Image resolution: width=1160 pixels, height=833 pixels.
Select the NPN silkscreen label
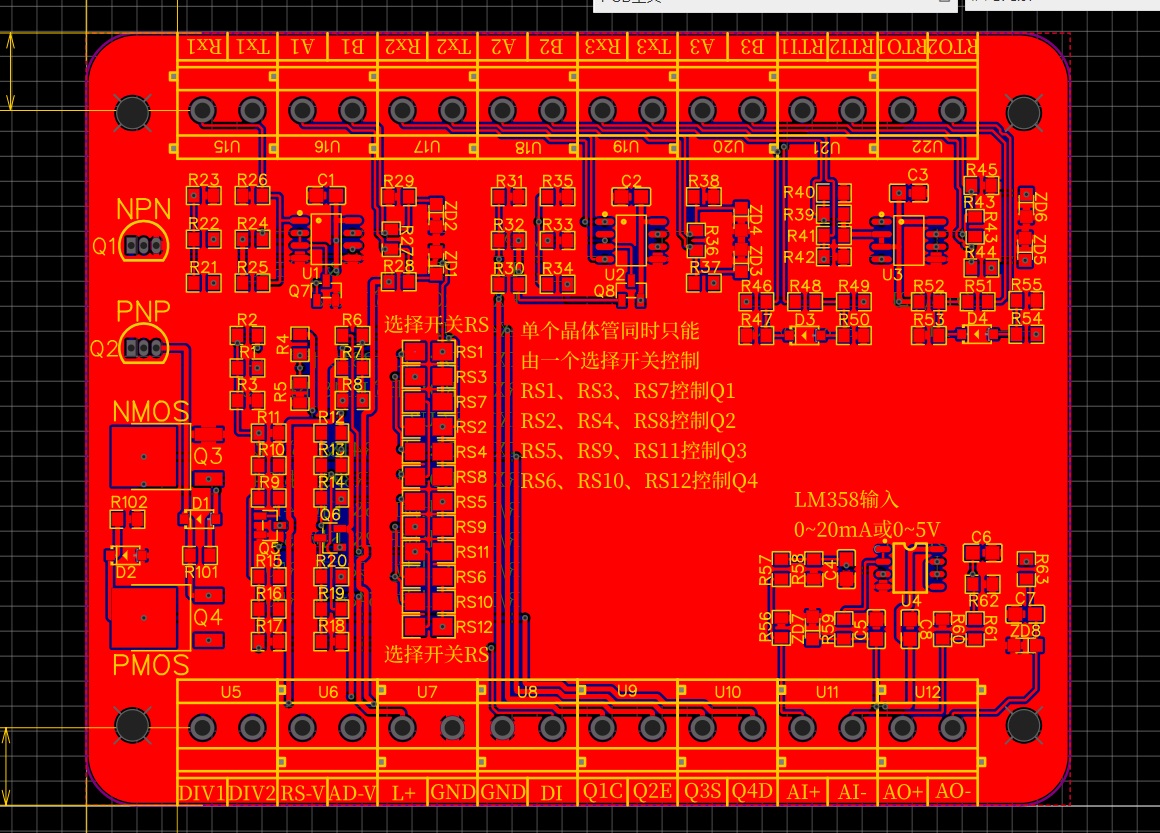click(144, 209)
